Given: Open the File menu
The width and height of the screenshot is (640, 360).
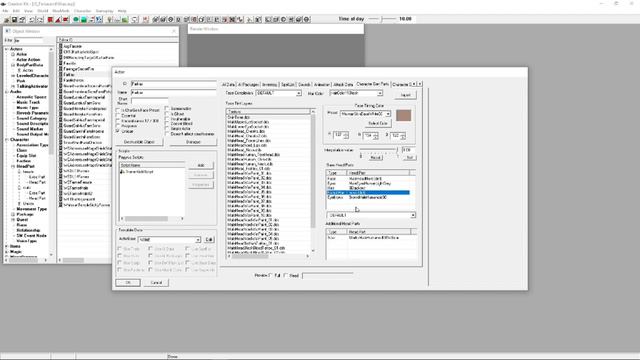Looking at the screenshot, I should 5,11.
